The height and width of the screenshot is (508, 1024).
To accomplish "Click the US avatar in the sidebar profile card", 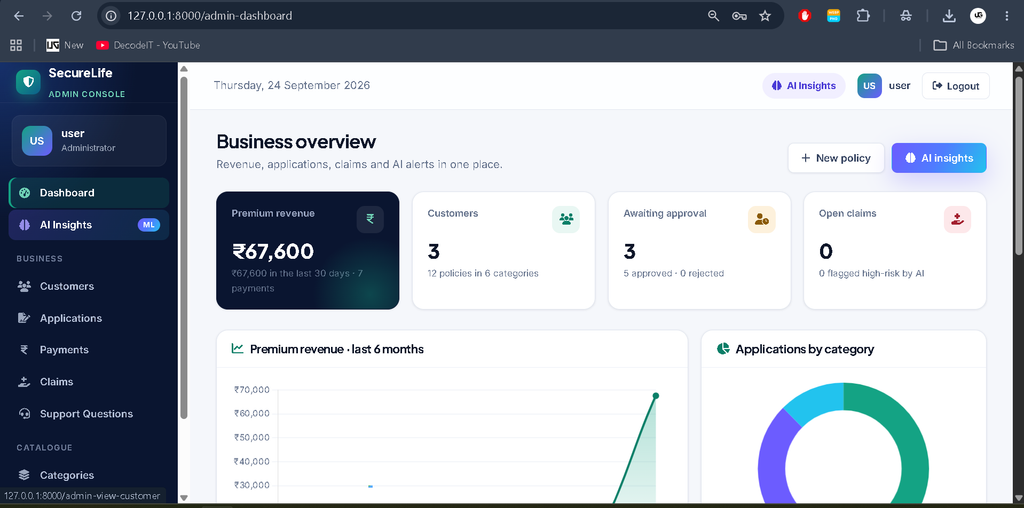I will [x=37, y=141].
